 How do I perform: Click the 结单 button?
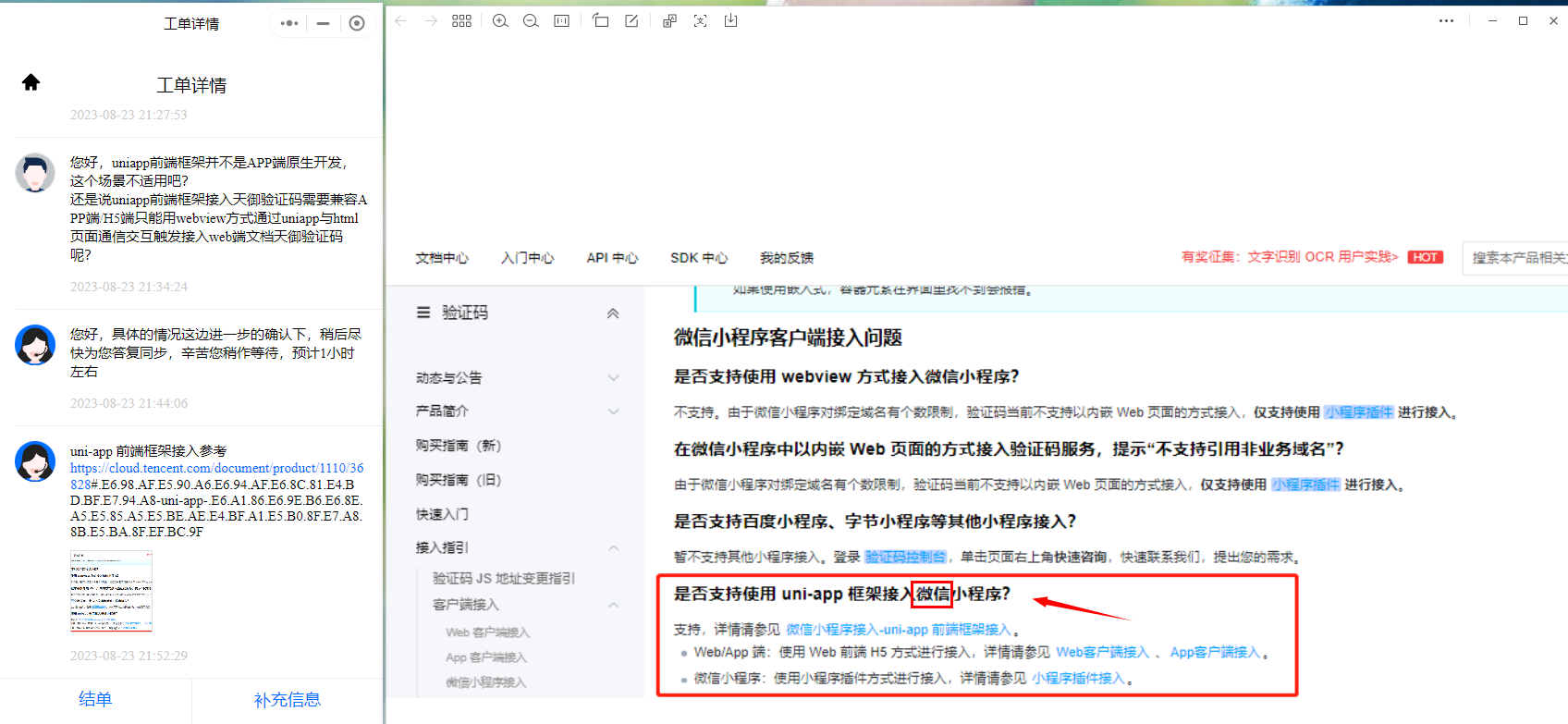(x=95, y=700)
